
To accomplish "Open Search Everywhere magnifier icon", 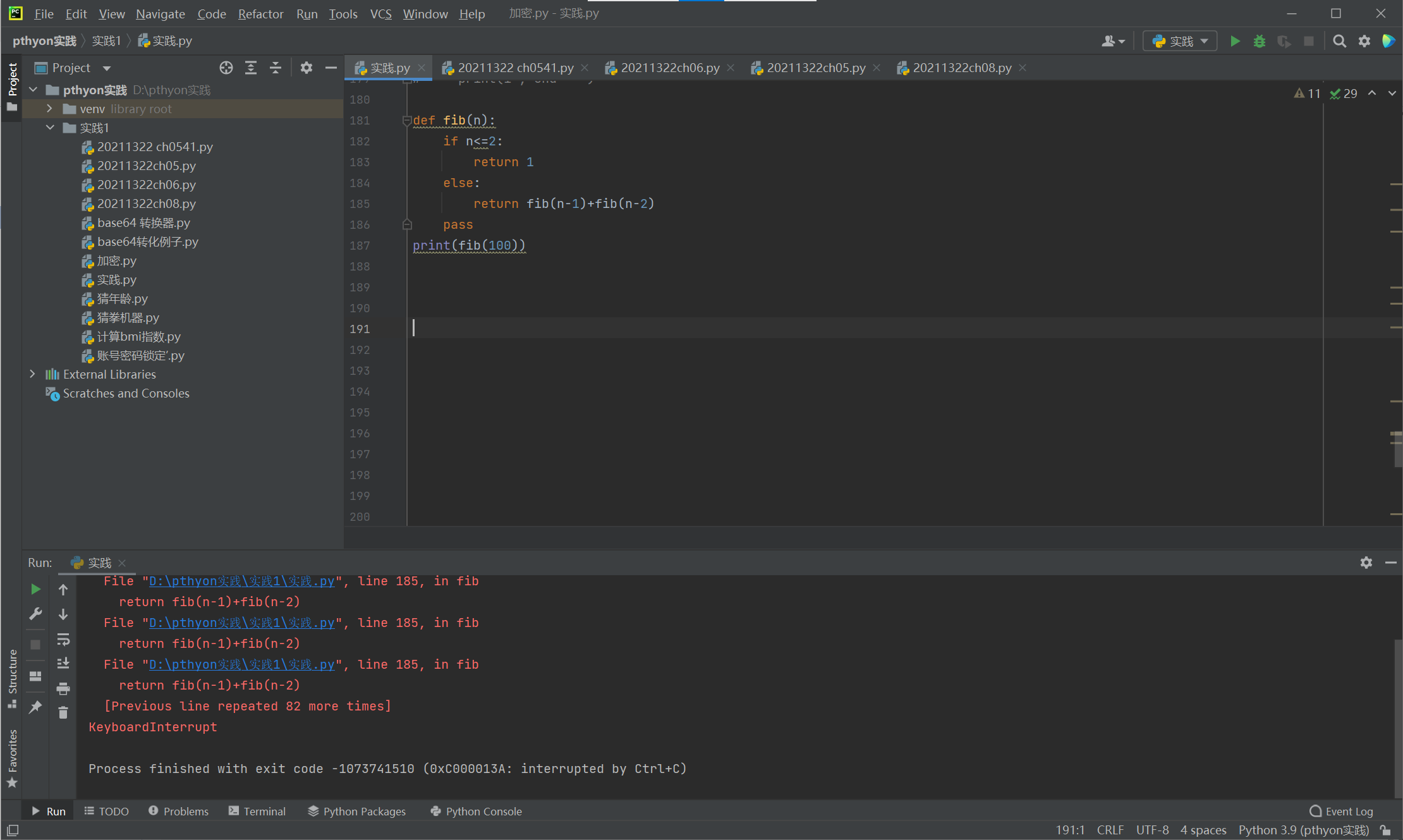I will coord(1339,41).
